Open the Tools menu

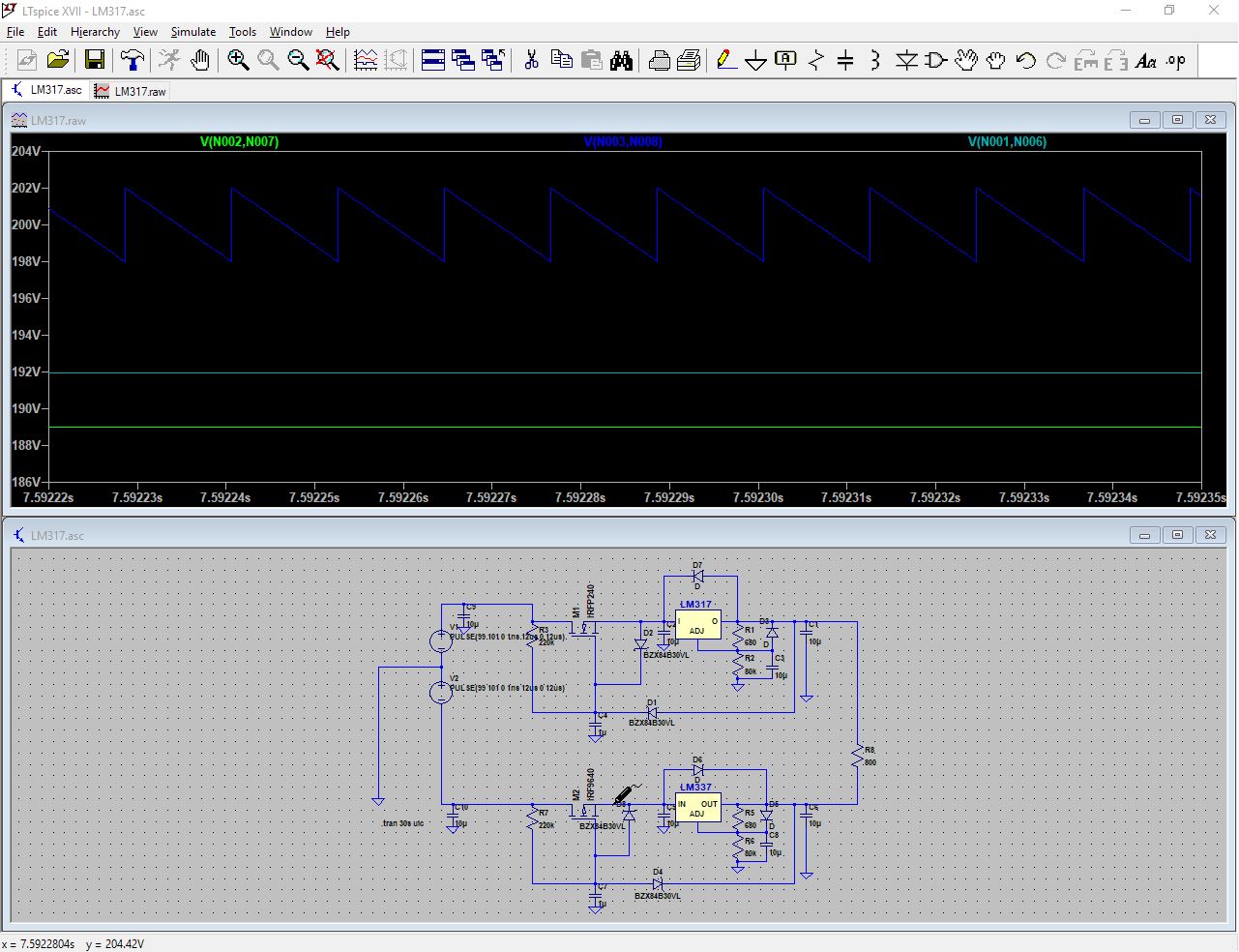tap(243, 32)
